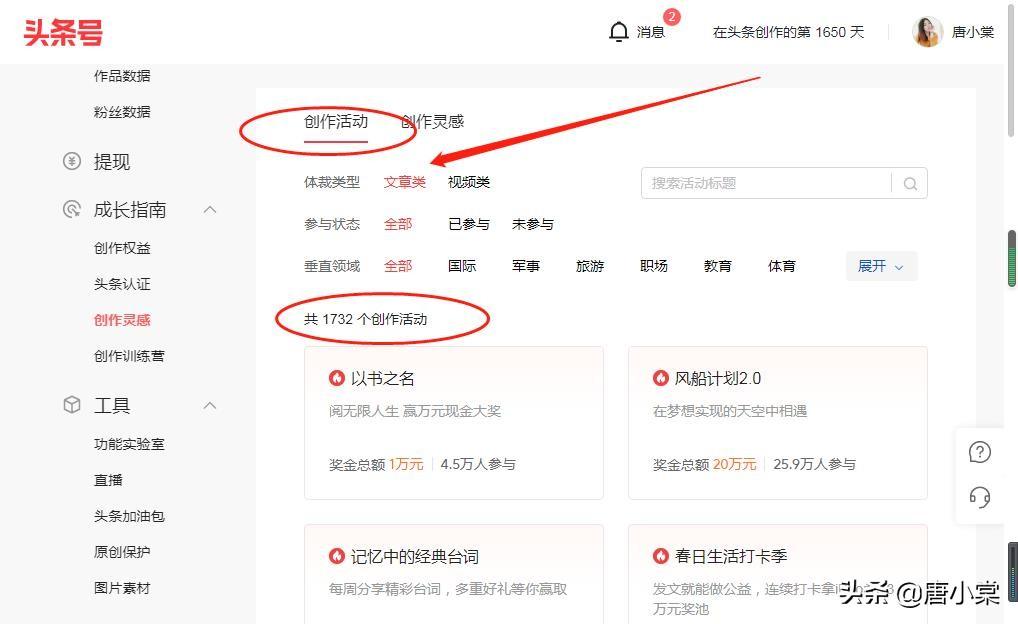
Task: Collapse the 工具 section chevron
Action: click(210, 406)
